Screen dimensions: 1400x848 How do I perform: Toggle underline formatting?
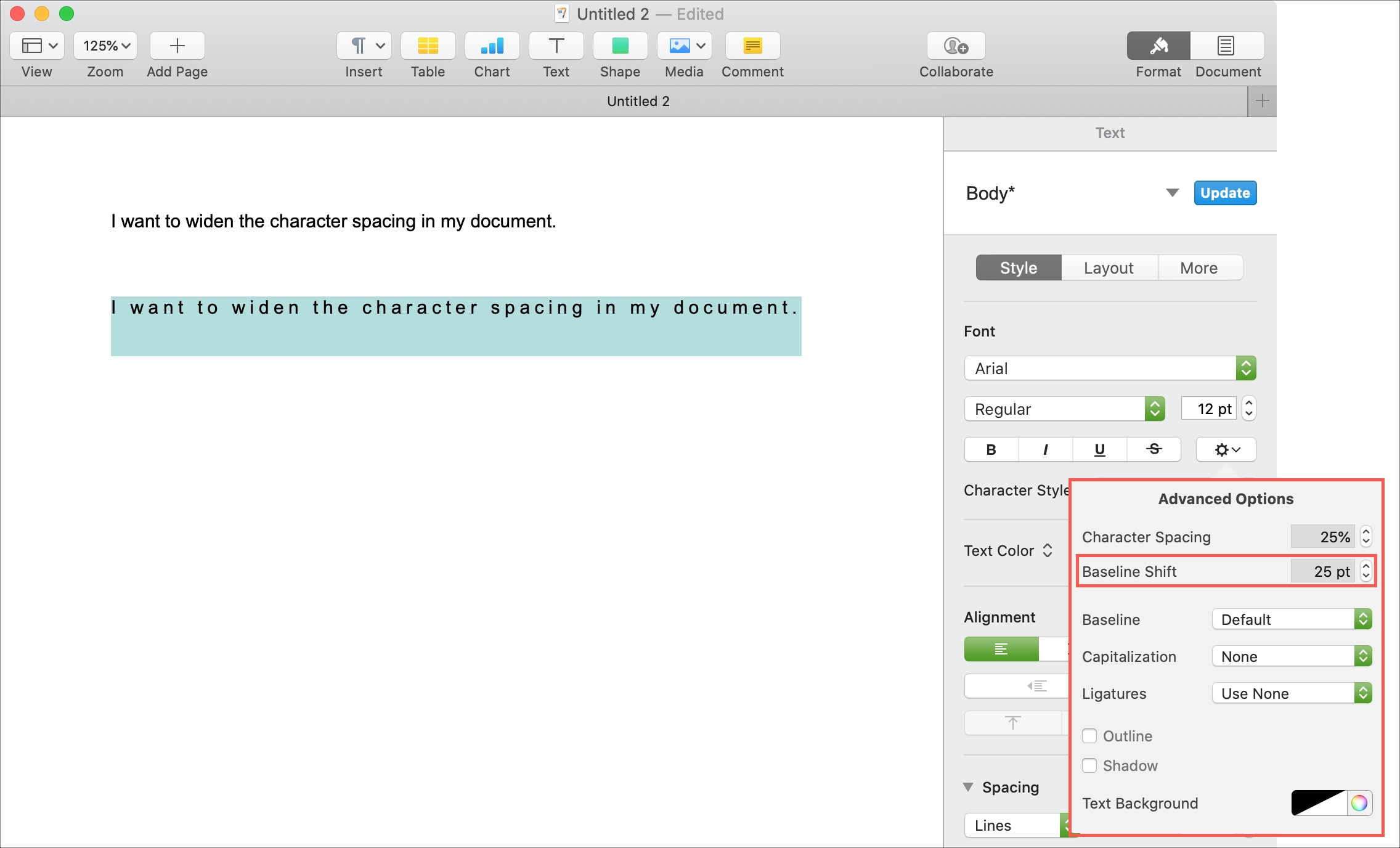1099,449
